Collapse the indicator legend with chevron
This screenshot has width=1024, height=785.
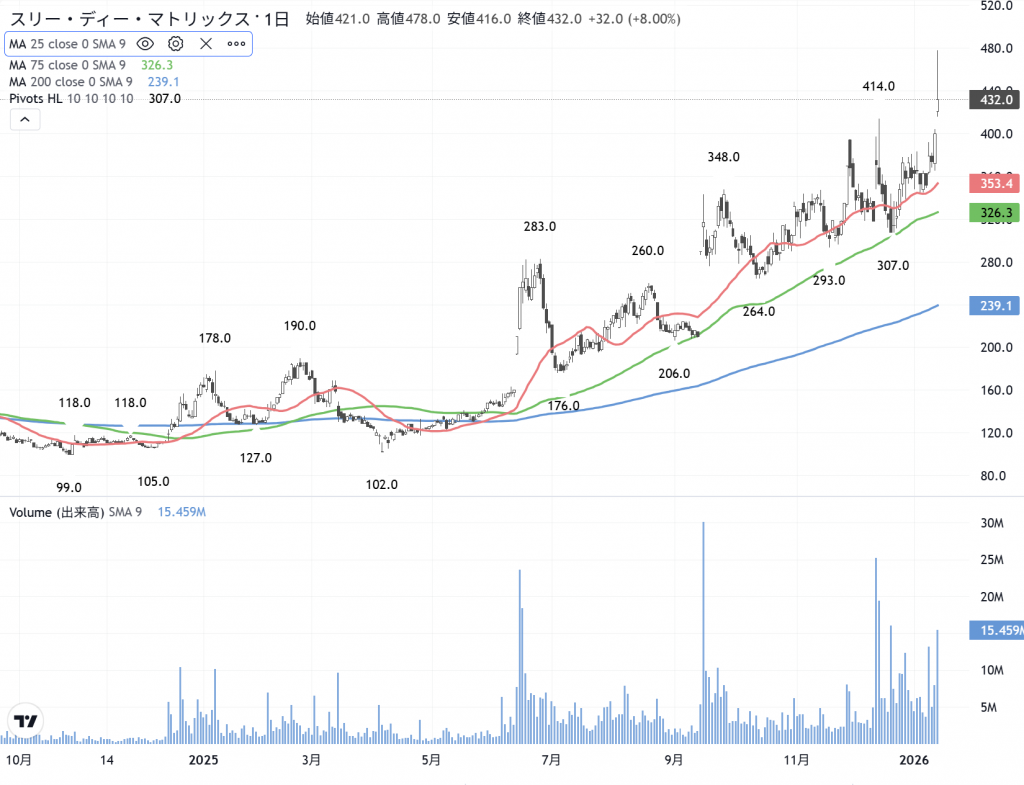(25, 120)
